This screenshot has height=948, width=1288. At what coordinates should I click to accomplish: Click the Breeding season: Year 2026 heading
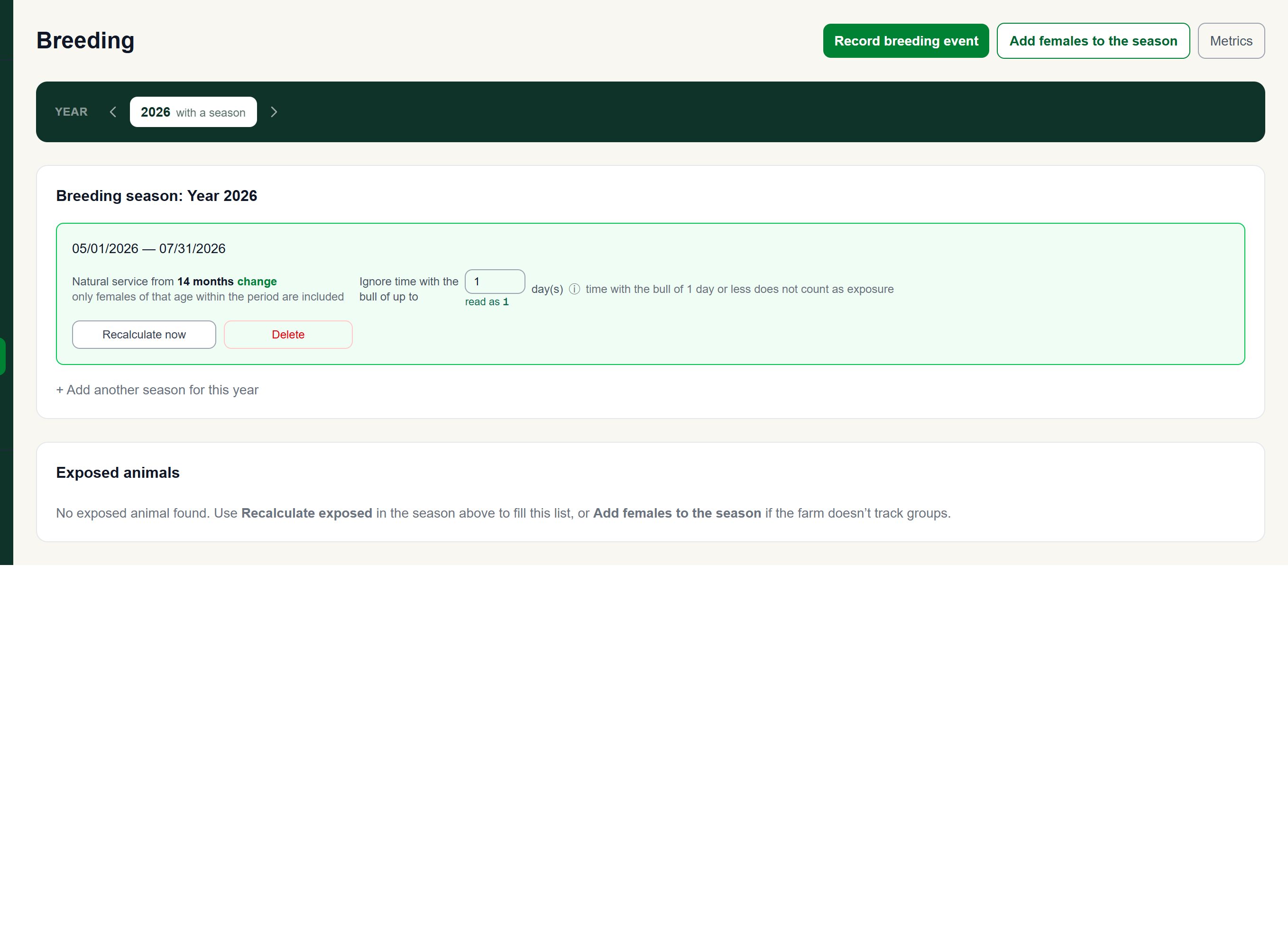(x=156, y=196)
